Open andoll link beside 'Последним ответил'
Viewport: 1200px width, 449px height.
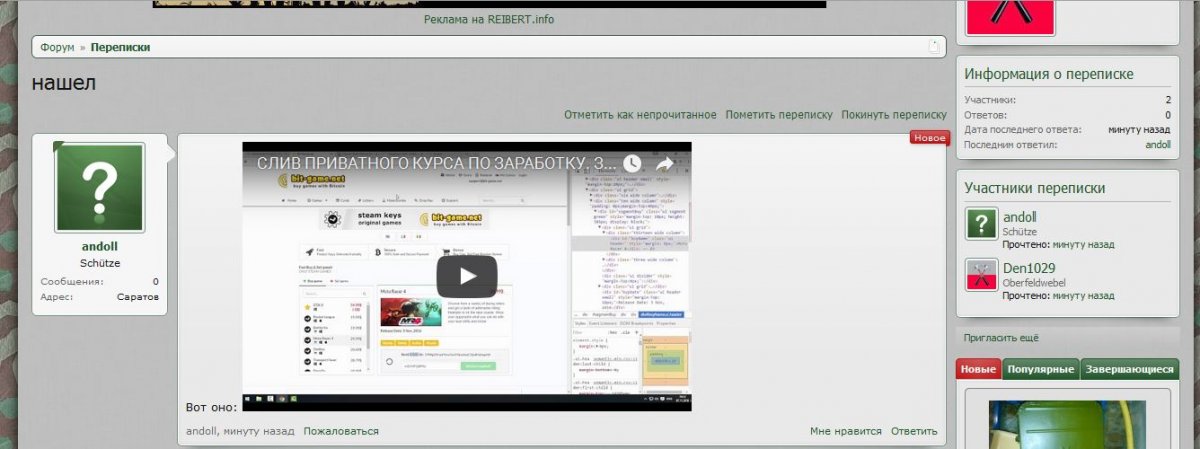click(1158, 144)
